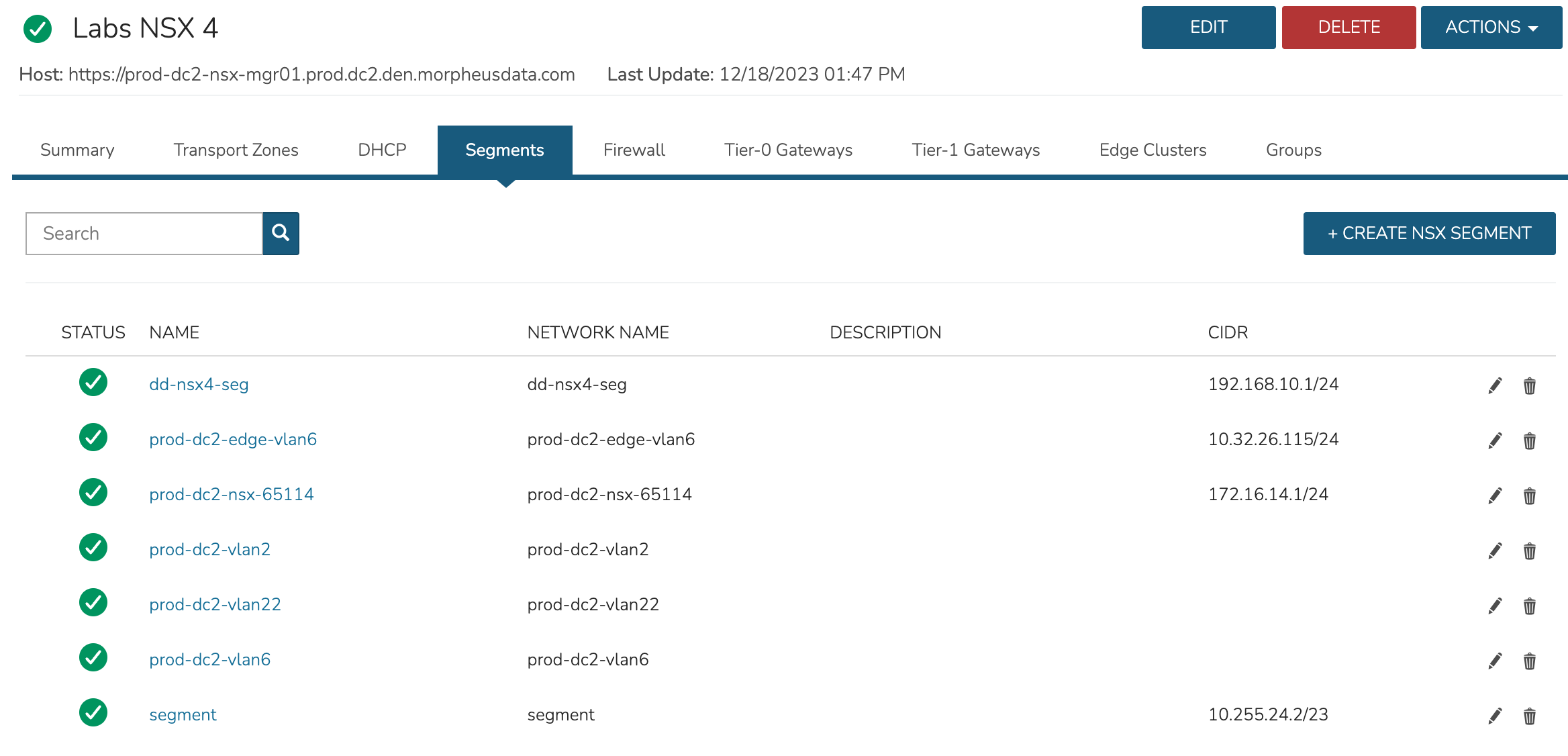
Task: Edit prod-dc2-vlan22 via pencil icon
Action: pos(1495,606)
